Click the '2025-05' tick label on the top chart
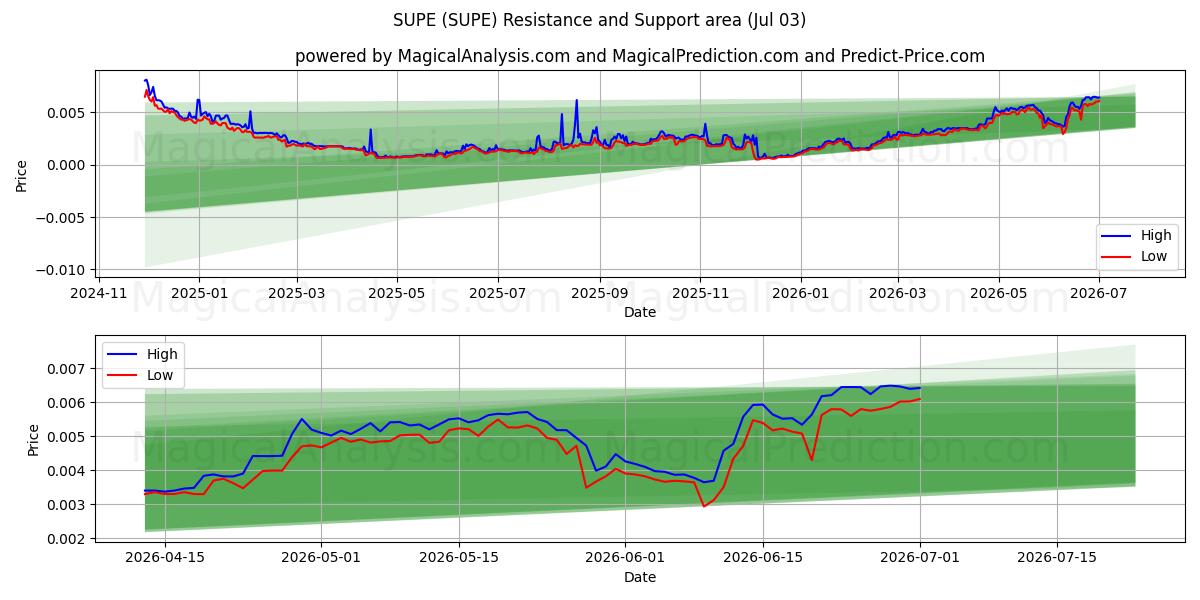The width and height of the screenshot is (1200, 600). (x=397, y=293)
